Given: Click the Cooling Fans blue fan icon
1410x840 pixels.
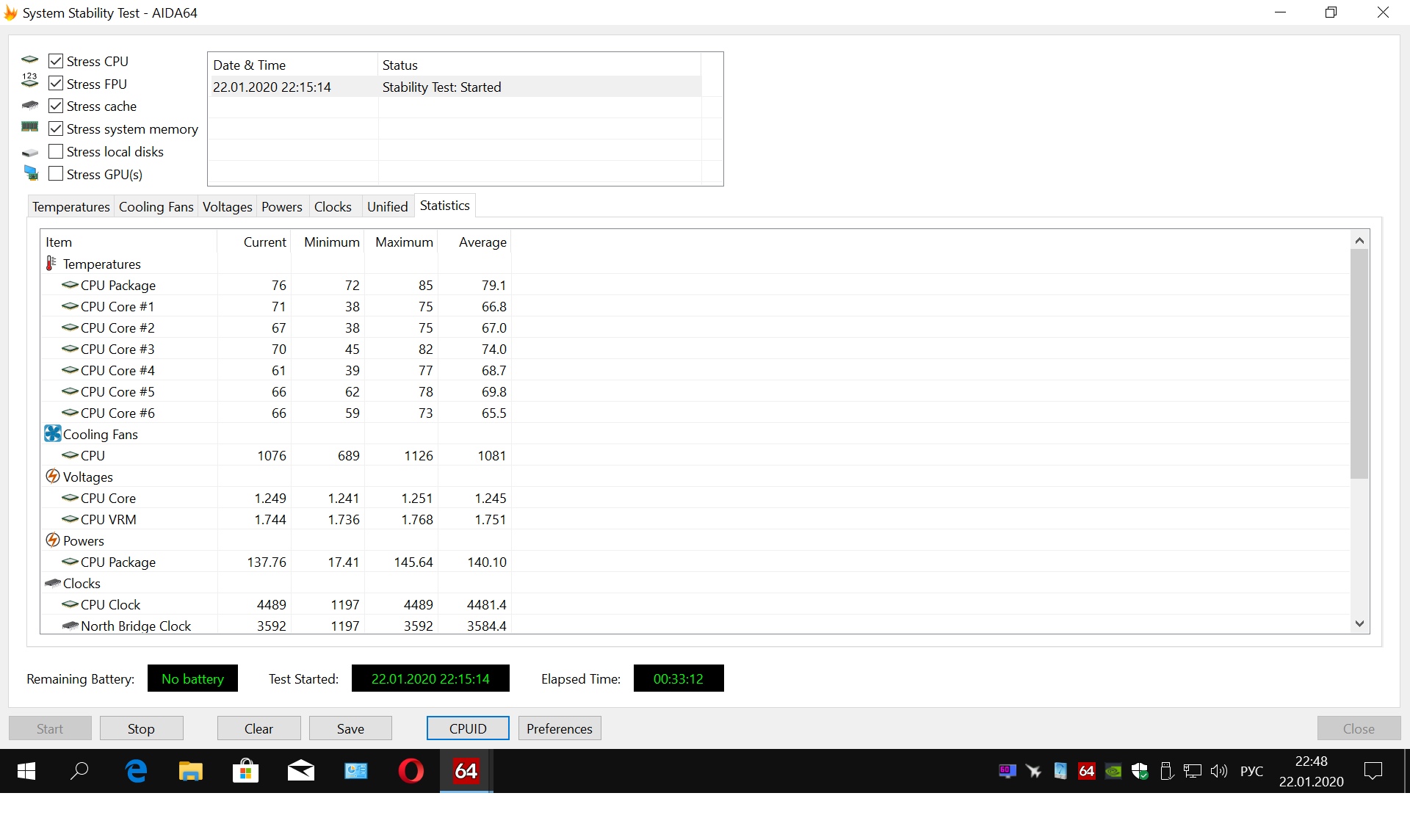Looking at the screenshot, I should click(52, 434).
